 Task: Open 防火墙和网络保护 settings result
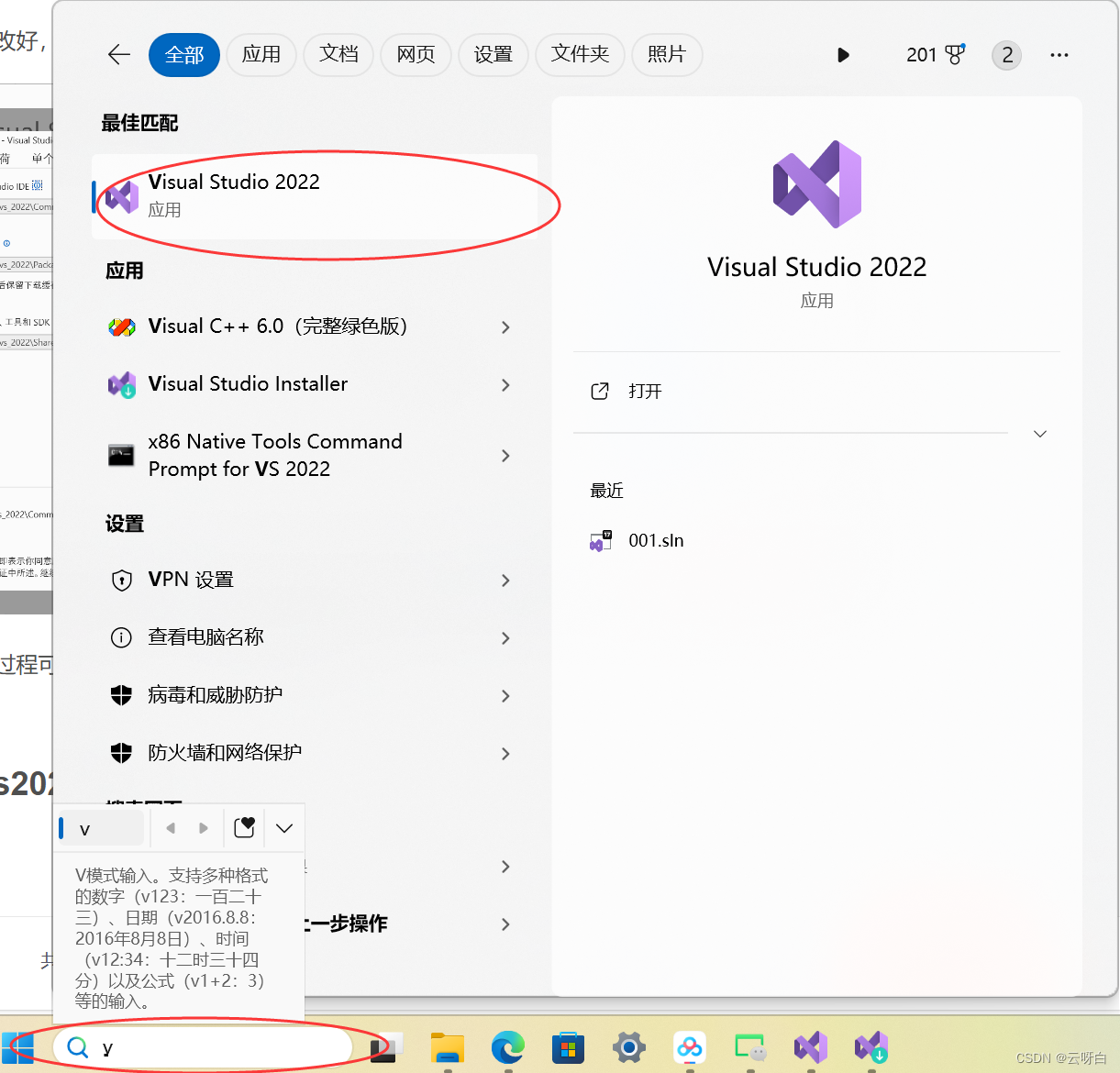click(315, 753)
